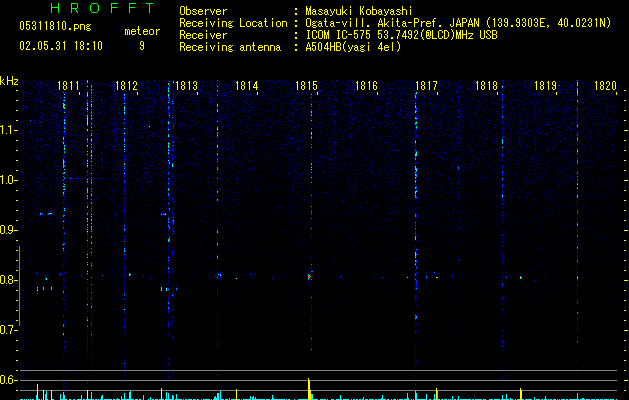This screenshot has width=629, height=400.
Task: Click the 1820 time marker
Action: tap(605, 86)
